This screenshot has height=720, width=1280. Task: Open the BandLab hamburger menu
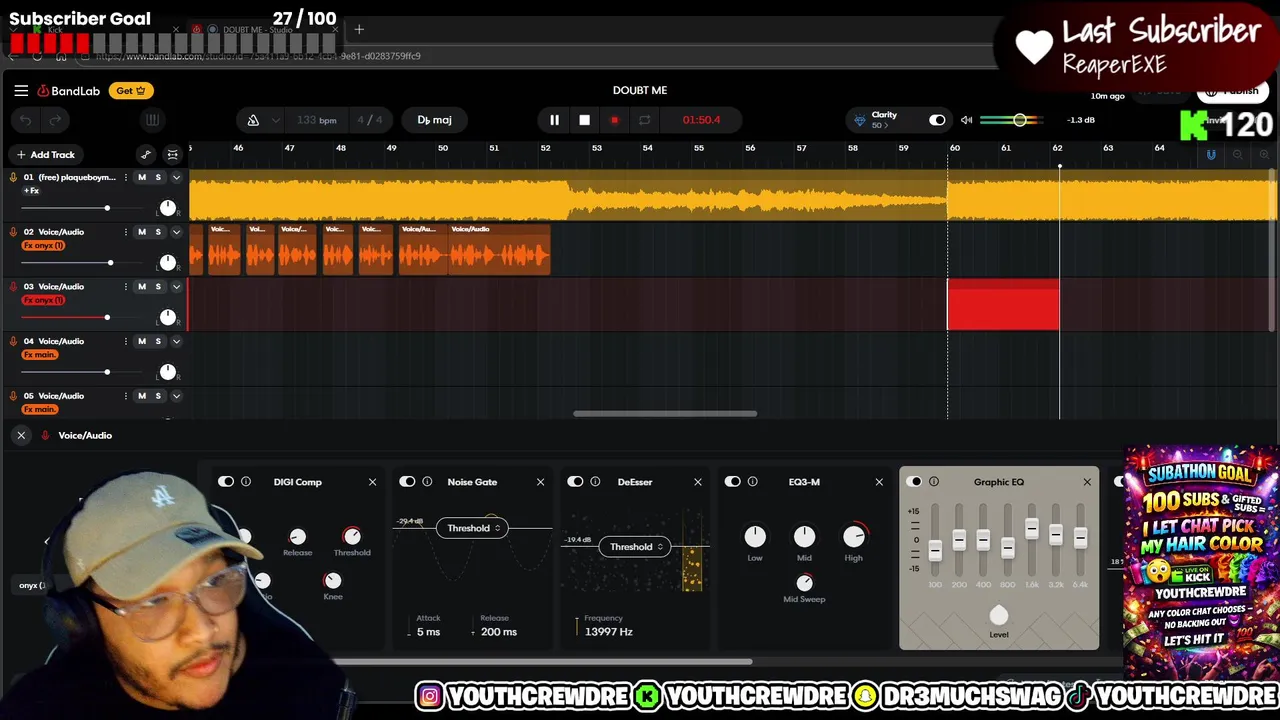tap(21, 90)
